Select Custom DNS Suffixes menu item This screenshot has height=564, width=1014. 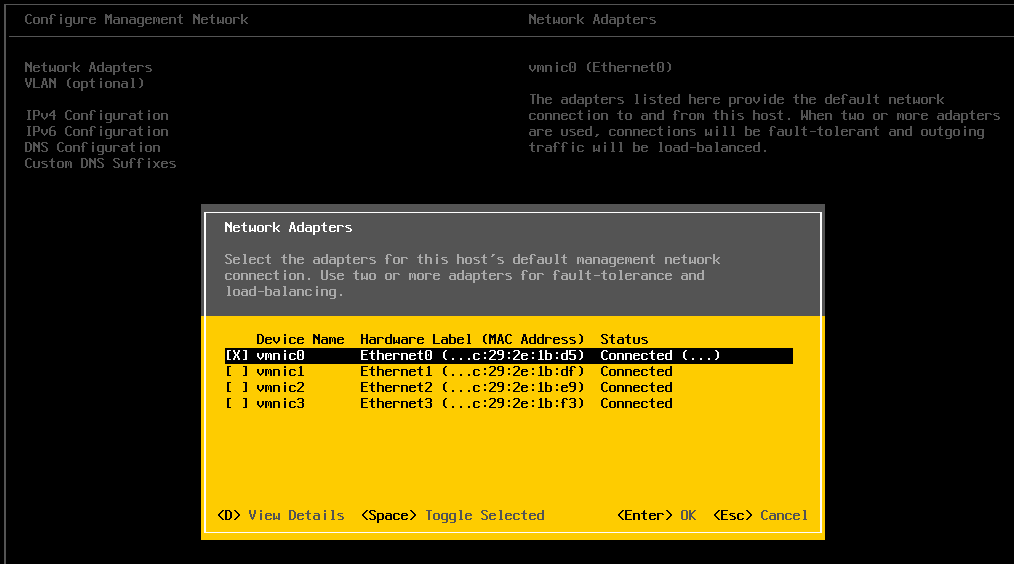[100, 163]
